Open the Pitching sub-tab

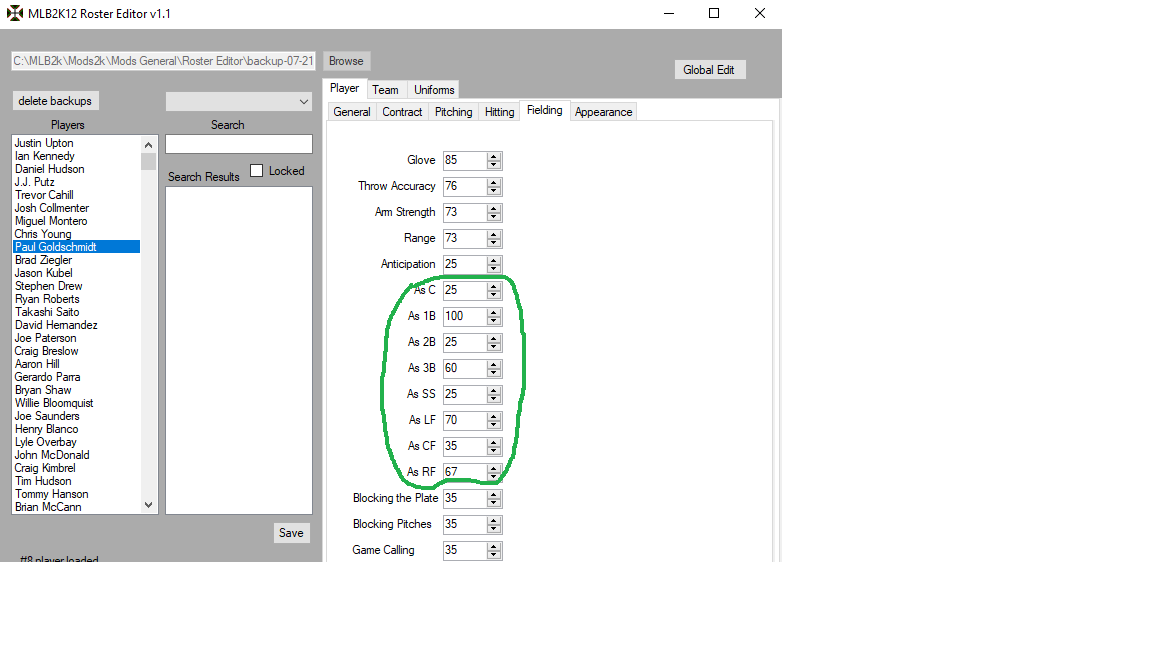(453, 112)
